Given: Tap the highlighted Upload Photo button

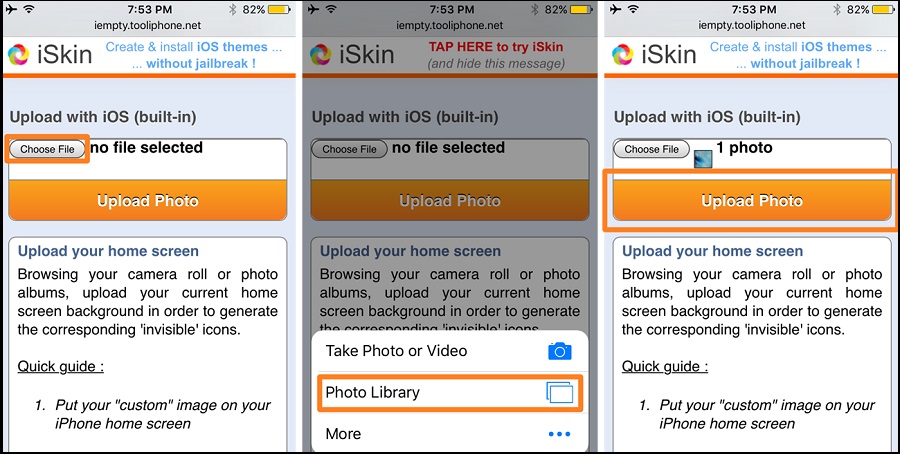Looking at the screenshot, I should pos(752,200).
